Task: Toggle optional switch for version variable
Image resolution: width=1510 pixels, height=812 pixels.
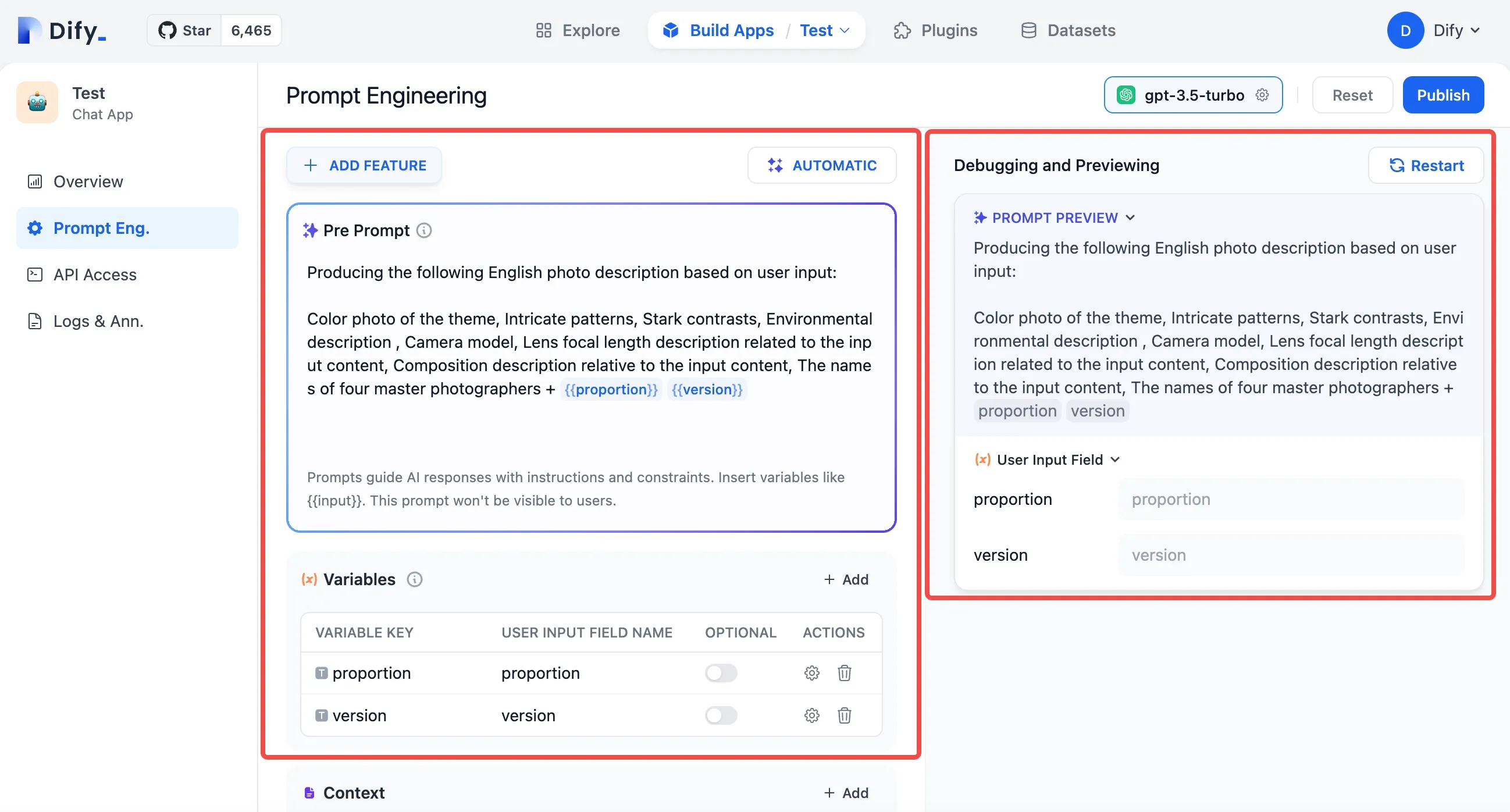Action: 721,715
